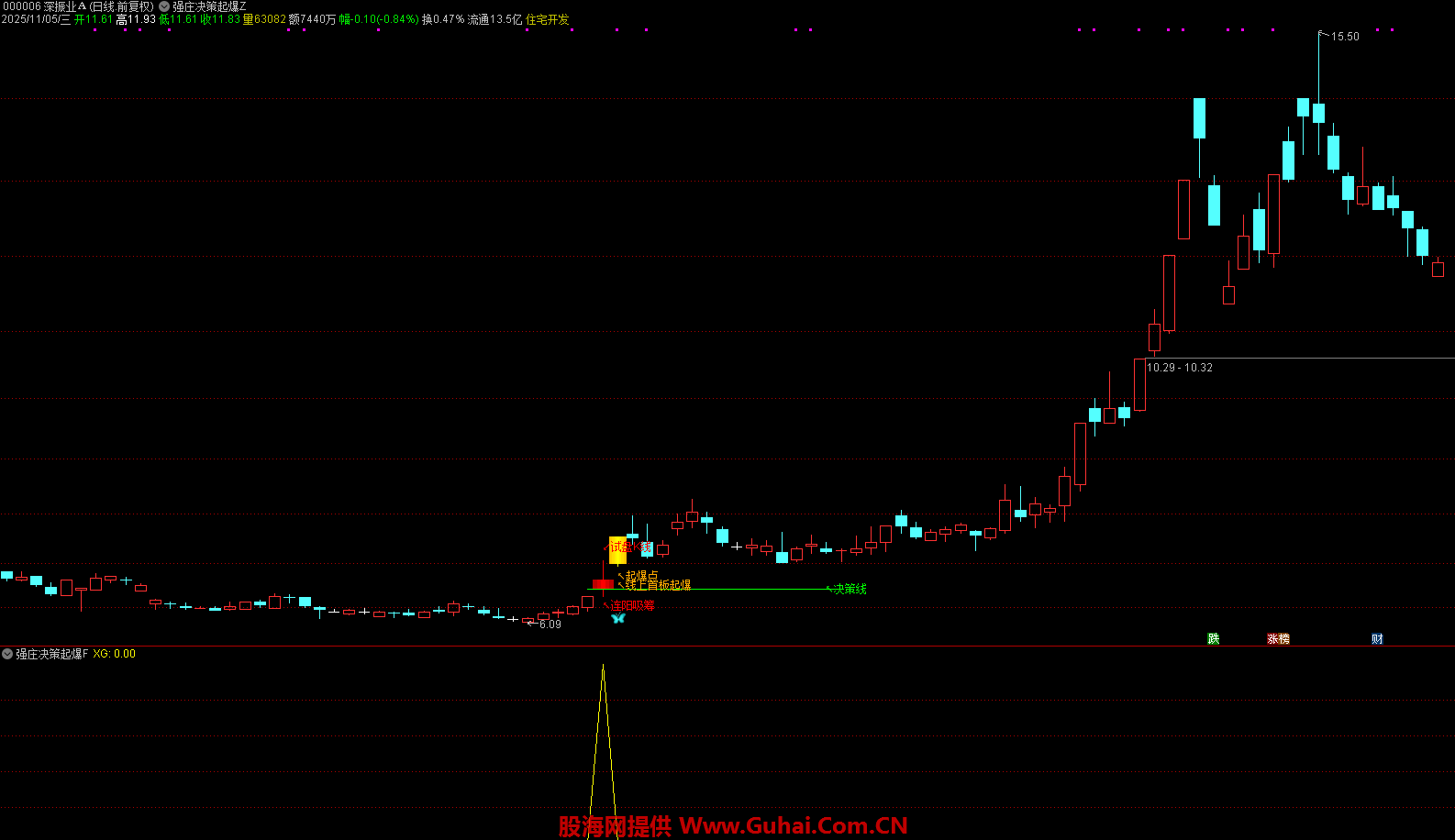This screenshot has width=1455, height=840.
Task: Click the 15.50 high price marker
Action: [x=1344, y=37]
